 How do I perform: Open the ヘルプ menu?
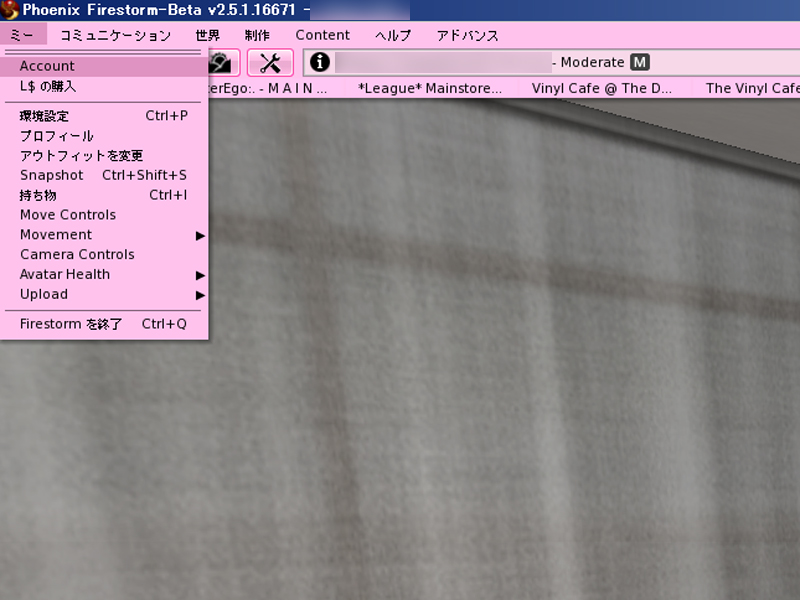coord(393,35)
